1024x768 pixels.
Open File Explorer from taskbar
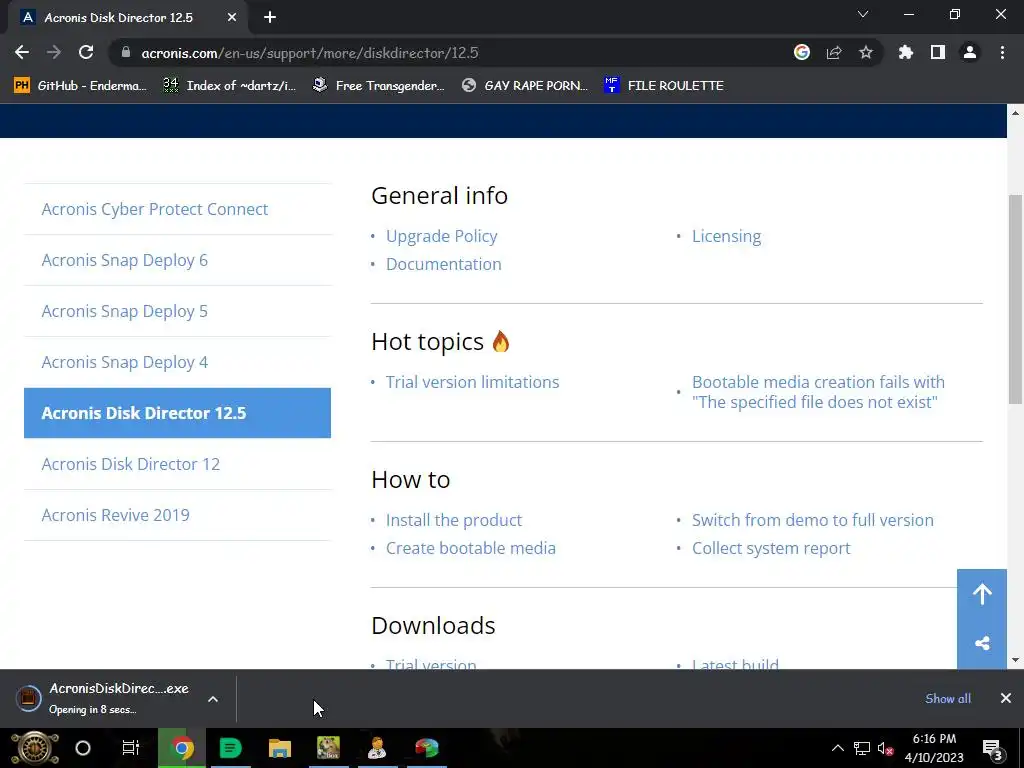pos(280,748)
